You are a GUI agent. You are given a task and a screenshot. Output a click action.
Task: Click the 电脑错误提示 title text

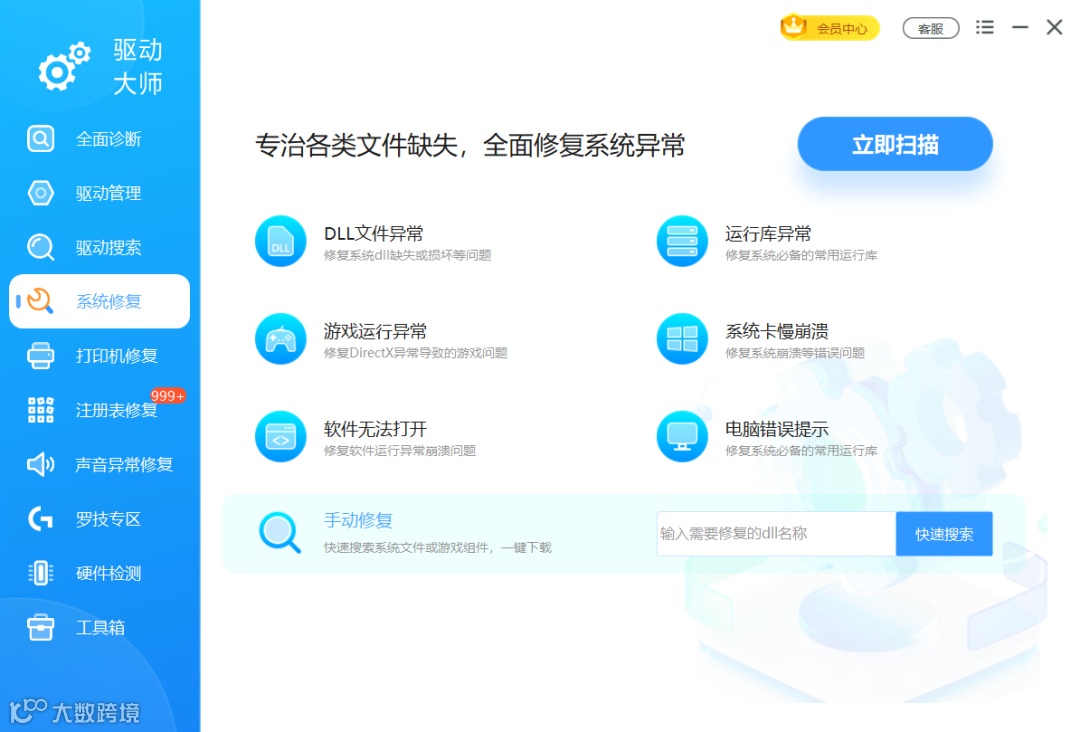point(776,429)
